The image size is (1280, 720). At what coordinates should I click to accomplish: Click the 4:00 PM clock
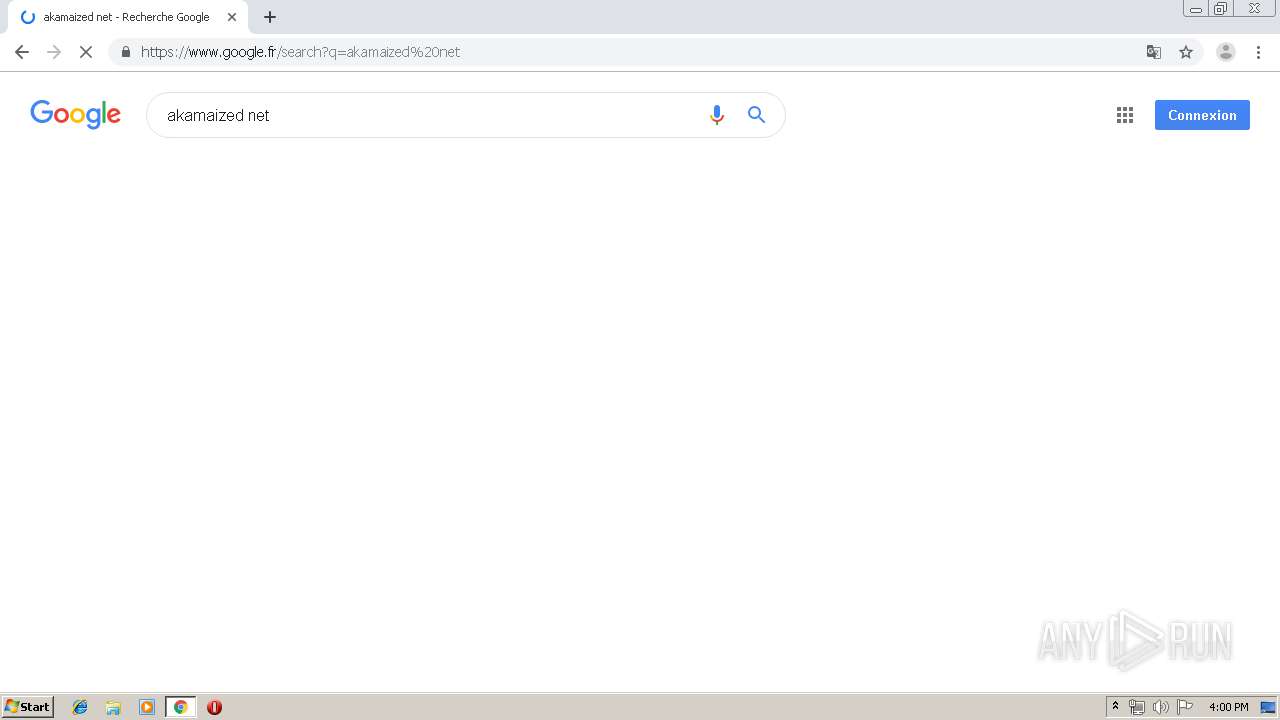tap(1228, 707)
